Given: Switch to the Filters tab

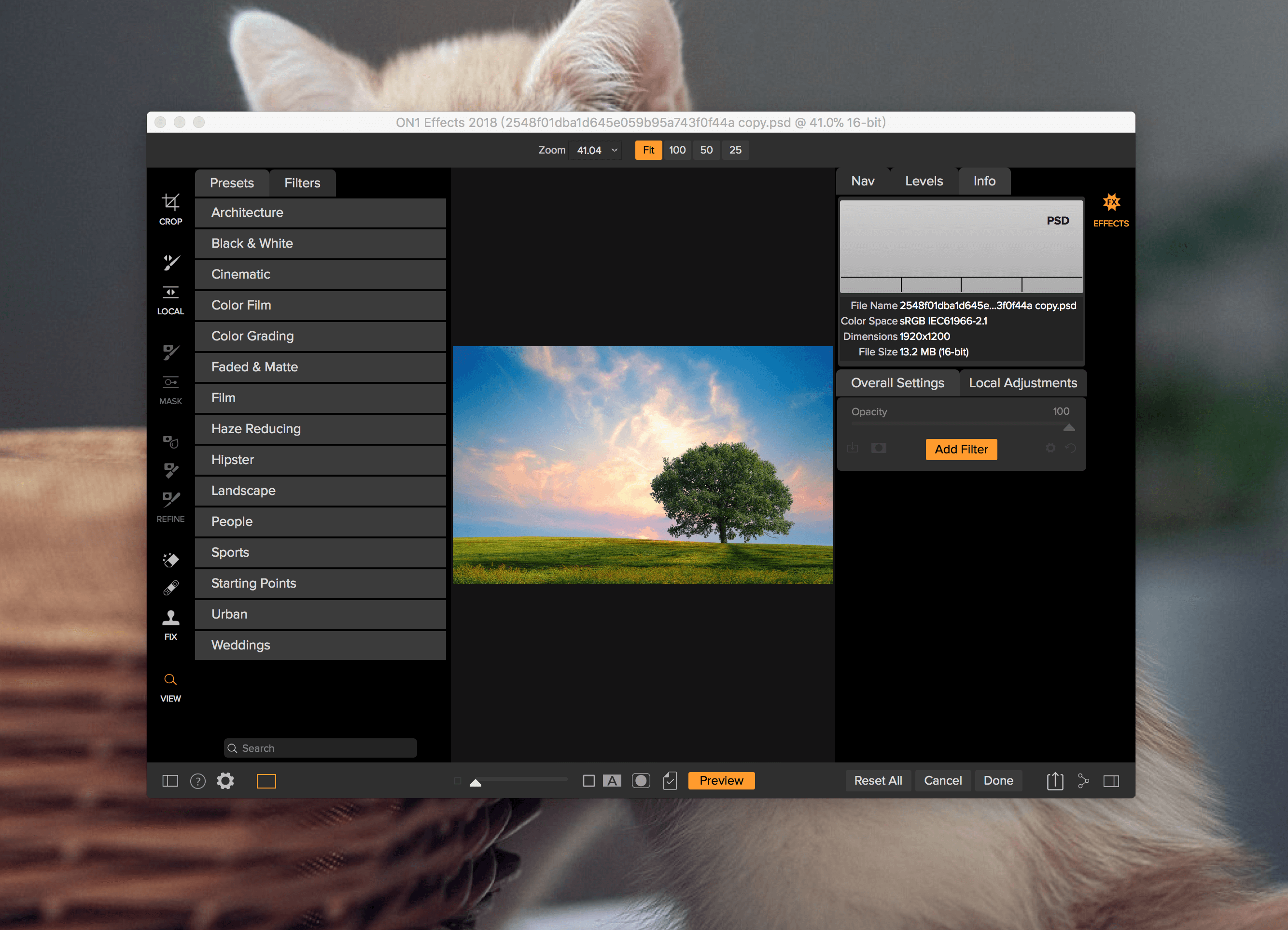Looking at the screenshot, I should coord(302,183).
